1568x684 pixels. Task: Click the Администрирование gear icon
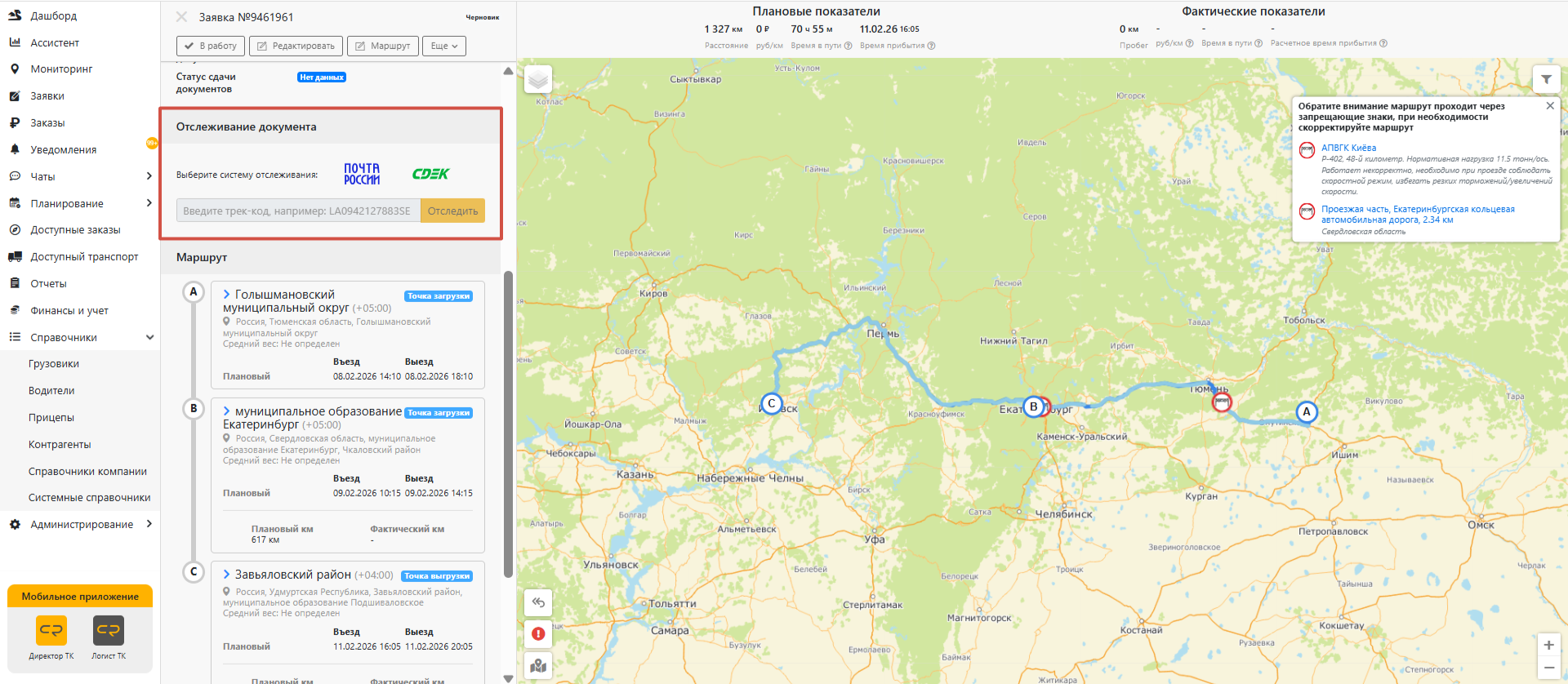(x=15, y=525)
